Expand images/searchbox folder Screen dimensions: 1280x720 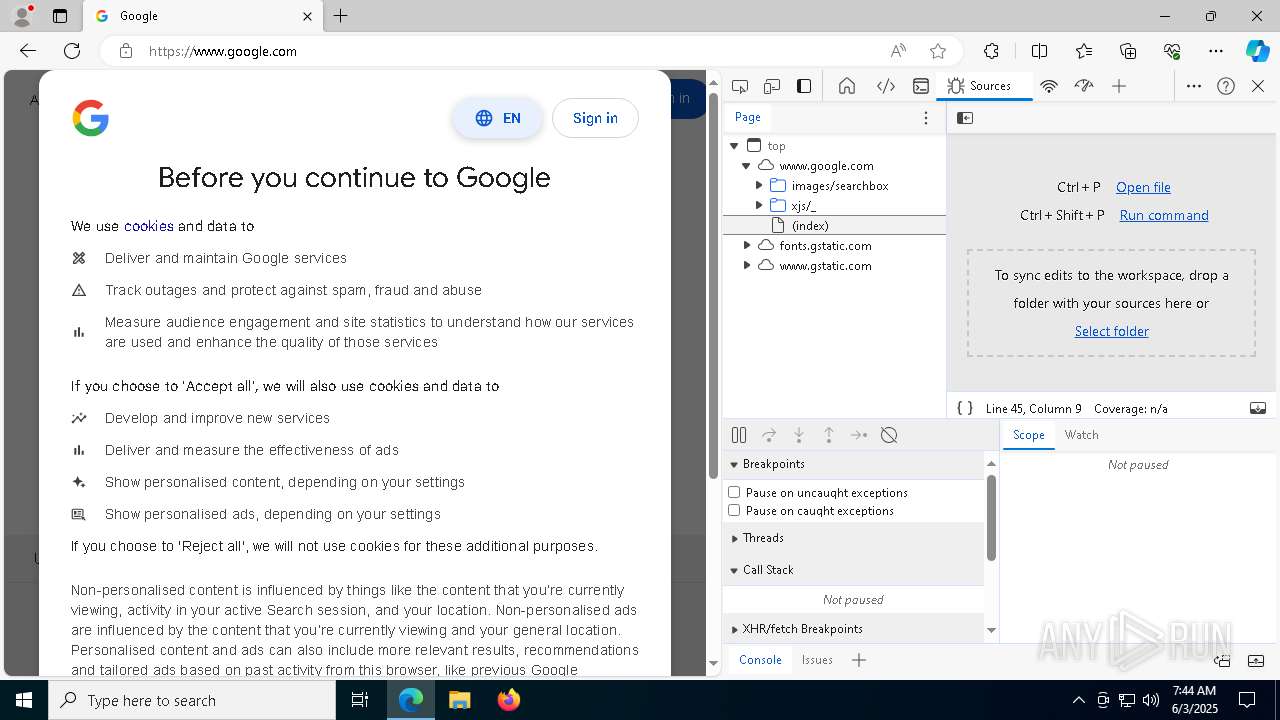pos(759,186)
